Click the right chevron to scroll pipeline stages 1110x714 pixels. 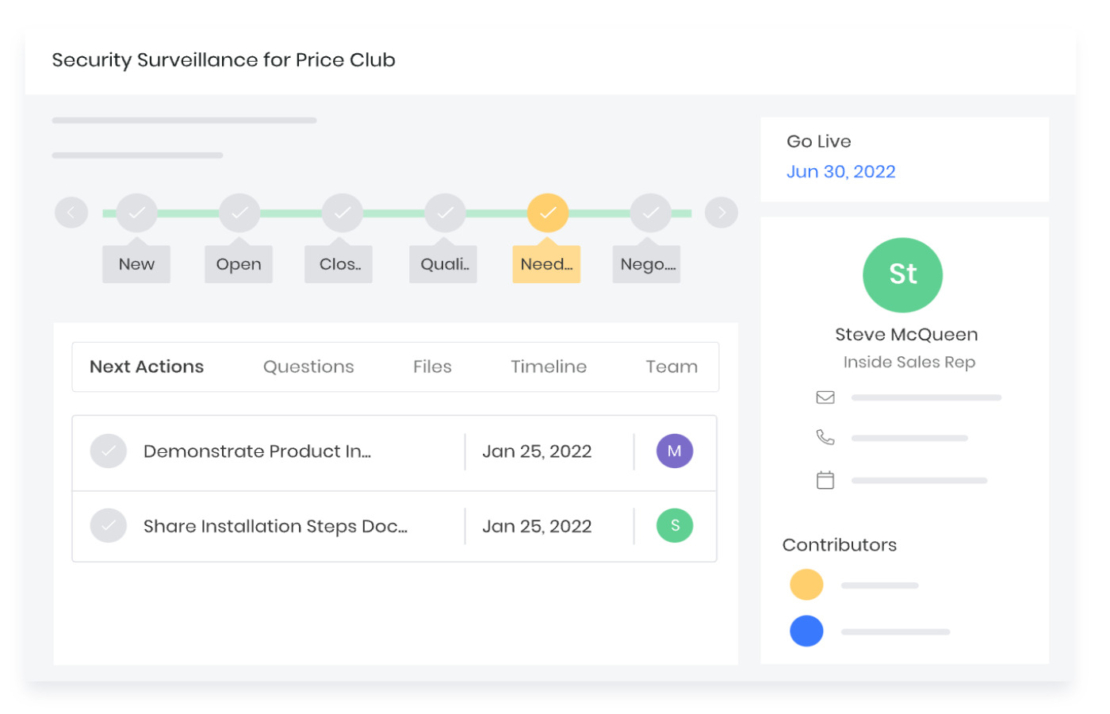click(721, 212)
